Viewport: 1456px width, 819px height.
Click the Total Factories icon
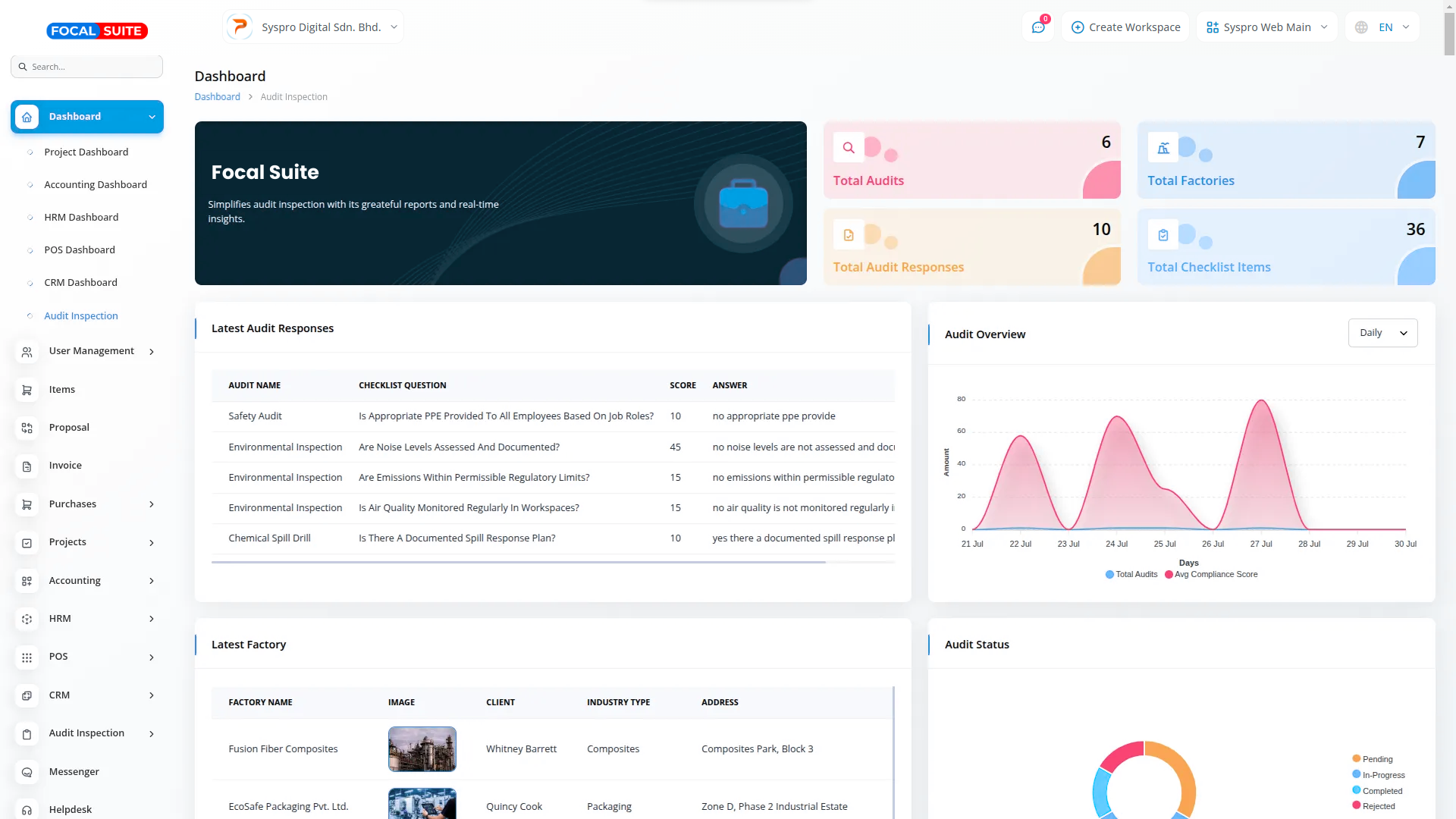tap(1163, 148)
